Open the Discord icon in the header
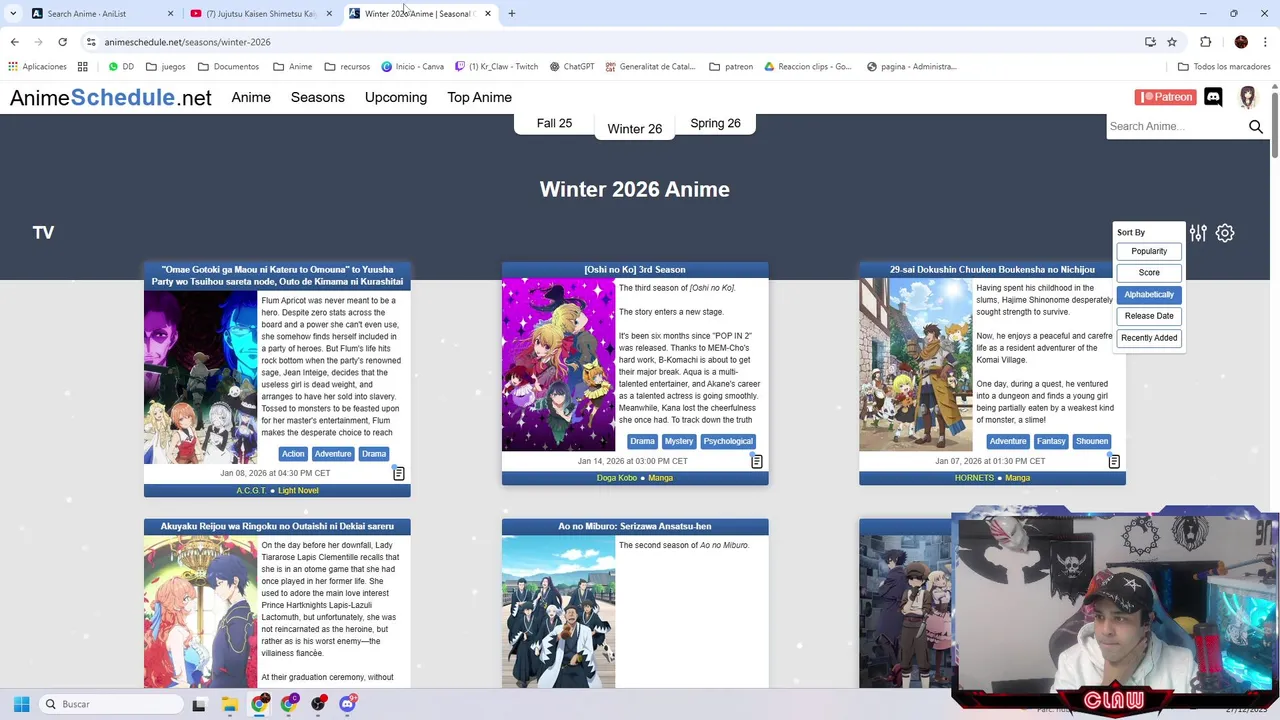The height and width of the screenshot is (720, 1280). click(1213, 97)
